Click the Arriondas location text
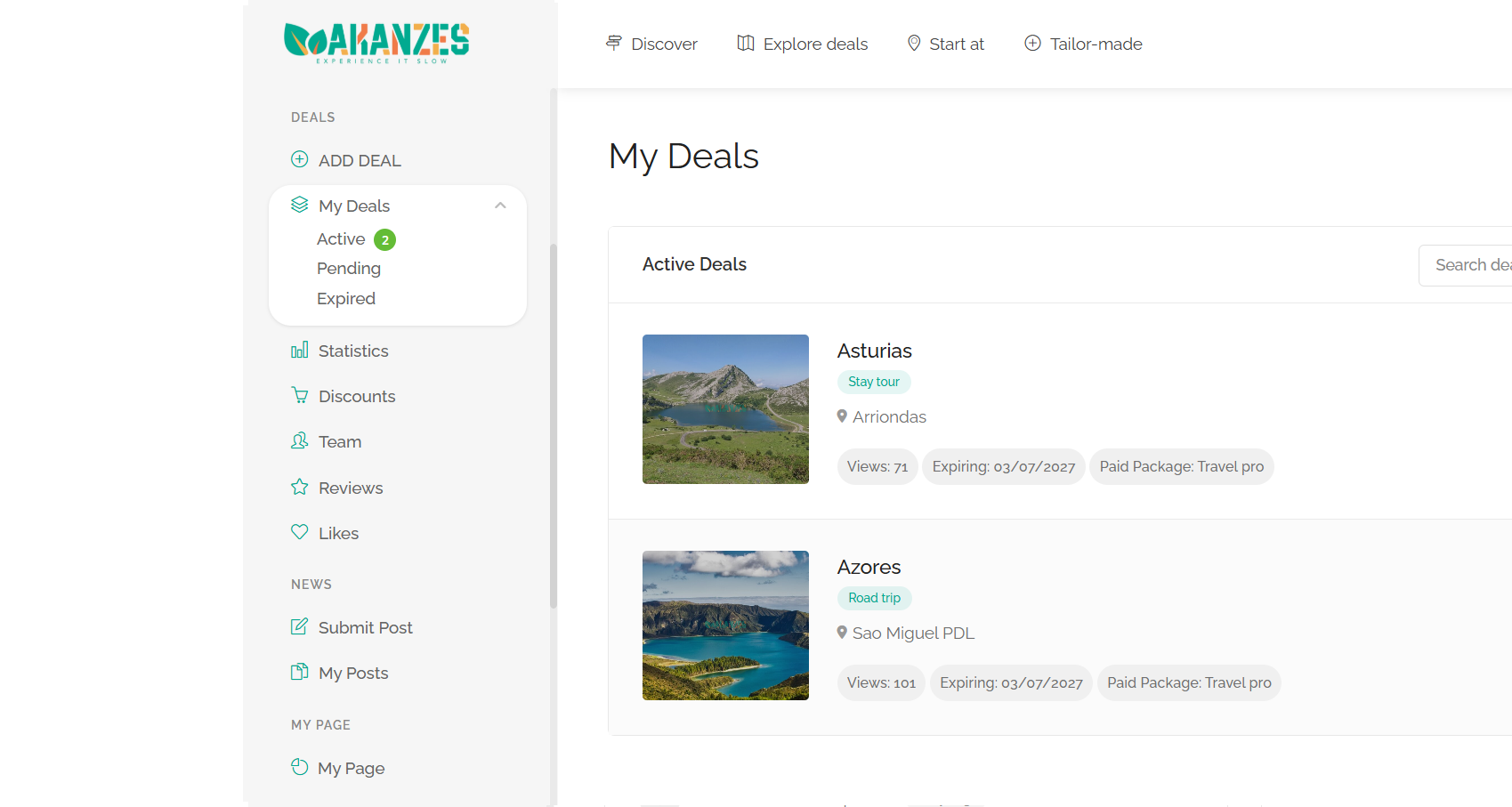 [889, 416]
